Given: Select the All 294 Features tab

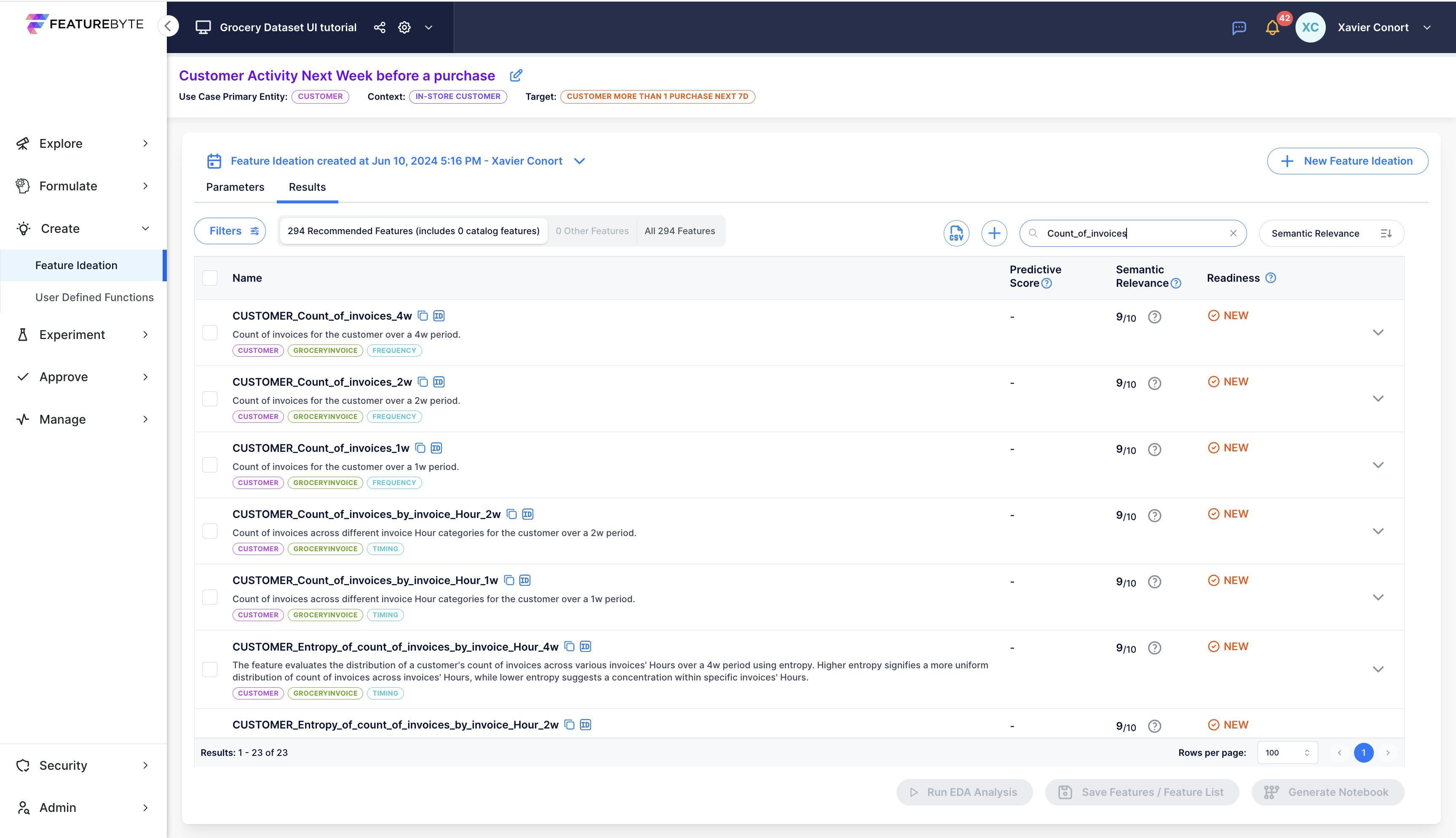Looking at the screenshot, I should click(x=680, y=231).
